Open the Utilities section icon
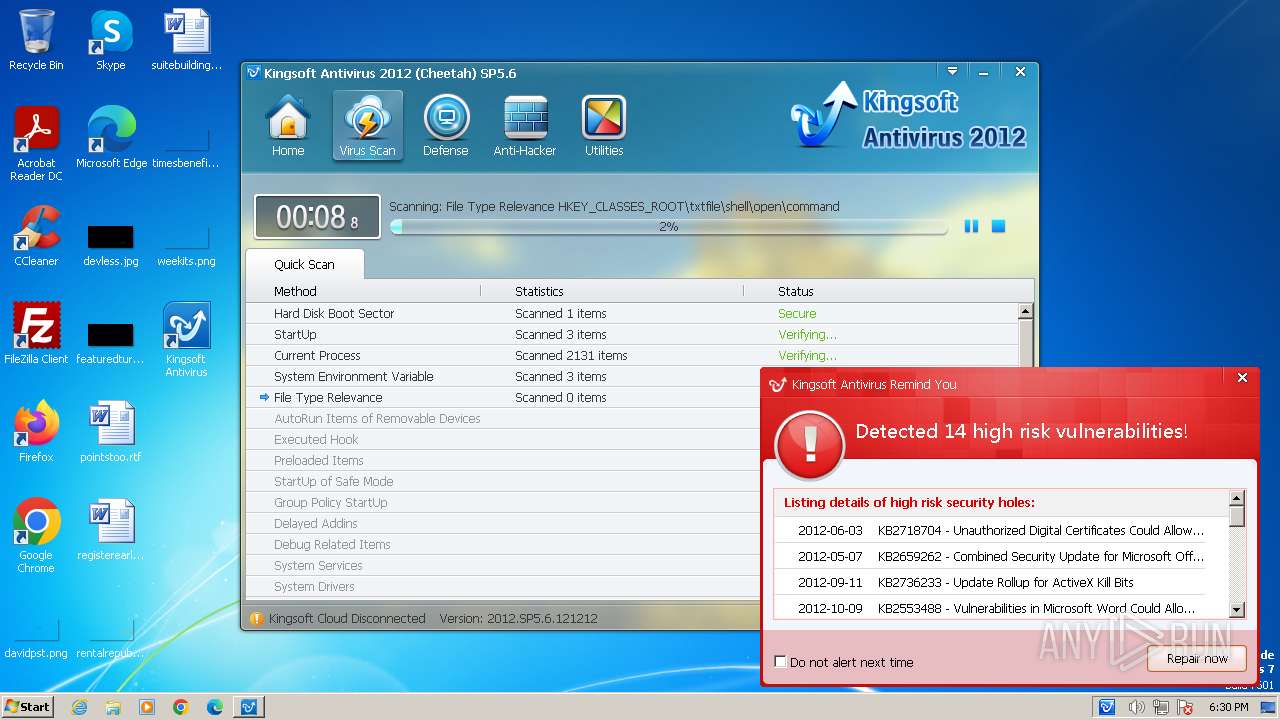This screenshot has width=1280, height=720. 604,126
